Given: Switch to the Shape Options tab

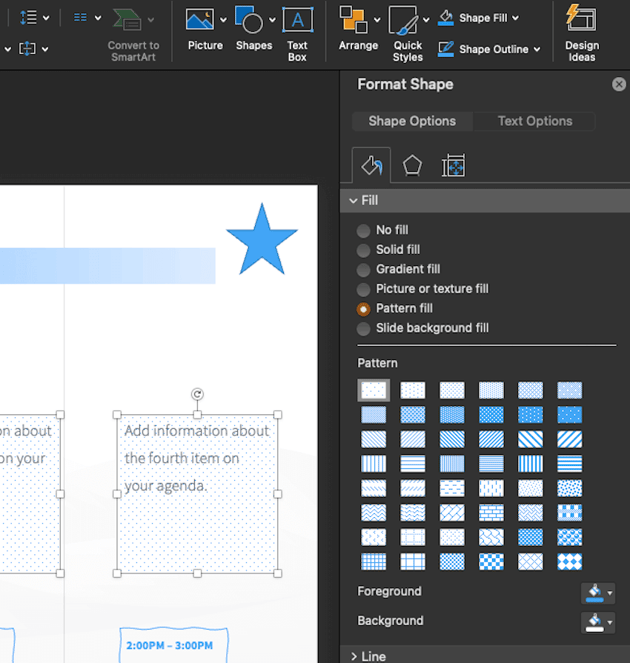Looking at the screenshot, I should click(x=412, y=121).
